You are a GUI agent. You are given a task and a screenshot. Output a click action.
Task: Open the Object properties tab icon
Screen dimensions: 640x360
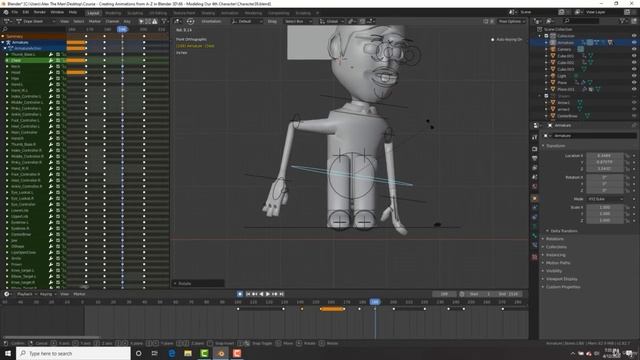[535, 199]
